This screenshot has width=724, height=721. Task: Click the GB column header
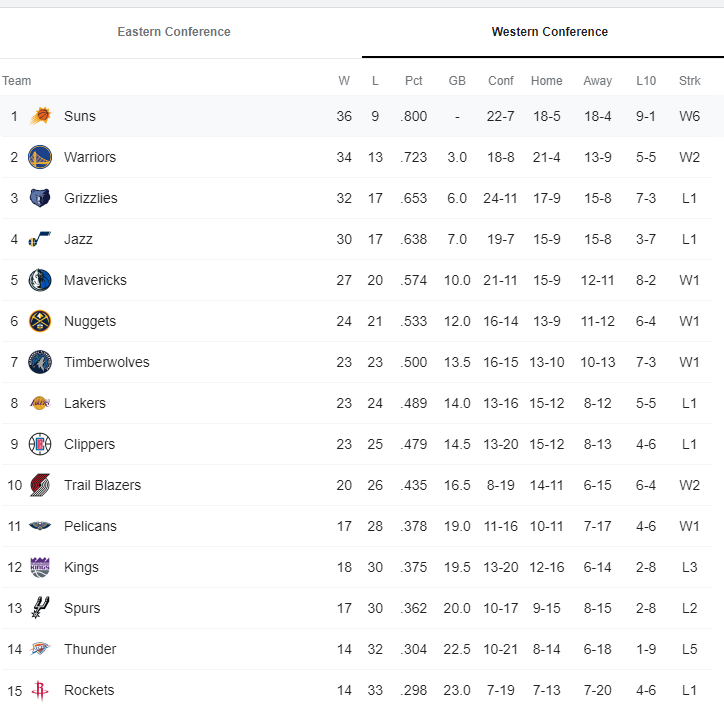(x=457, y=81)
